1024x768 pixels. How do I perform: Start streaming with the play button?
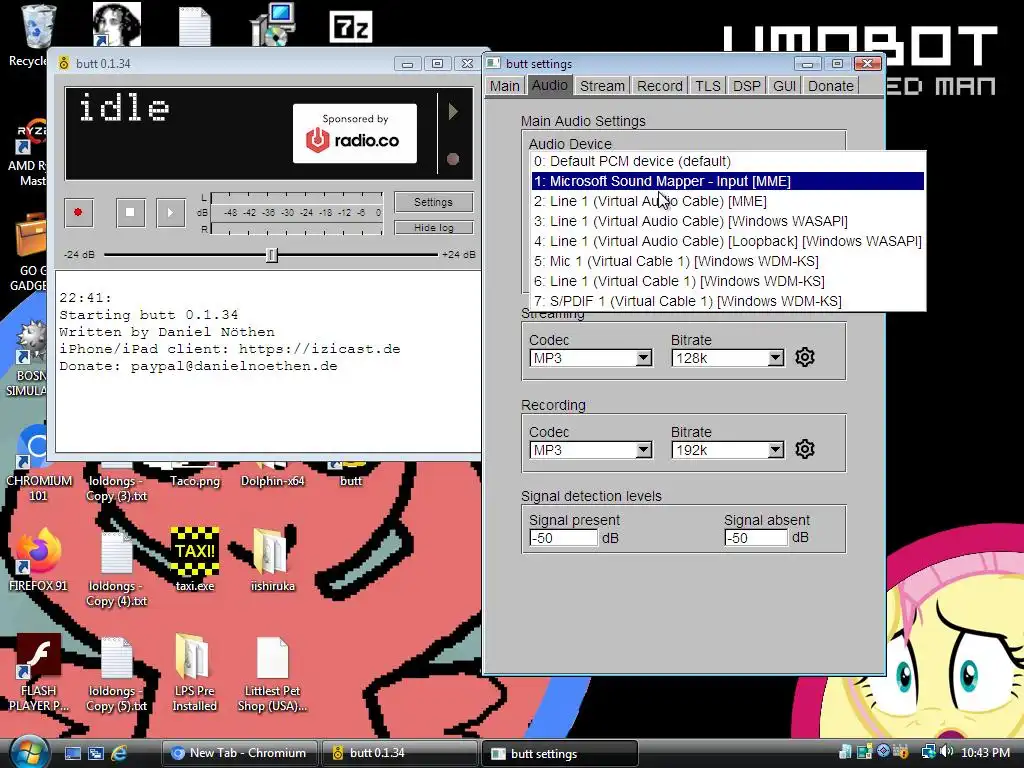click(x=170, y=213)
